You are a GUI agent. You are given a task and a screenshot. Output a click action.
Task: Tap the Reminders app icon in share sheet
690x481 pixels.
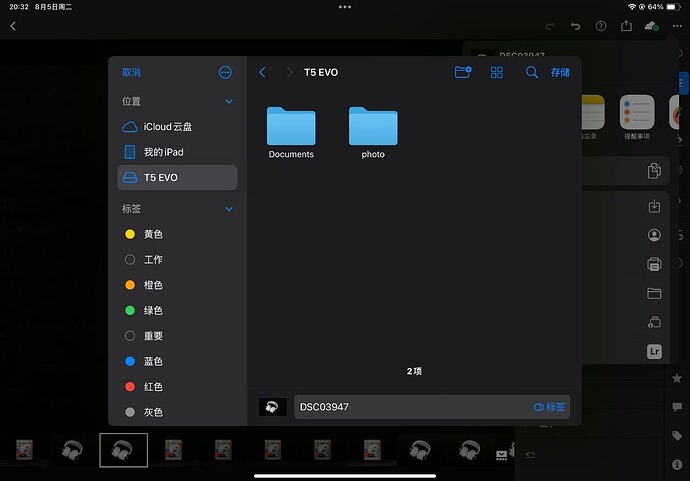point(637,113)
